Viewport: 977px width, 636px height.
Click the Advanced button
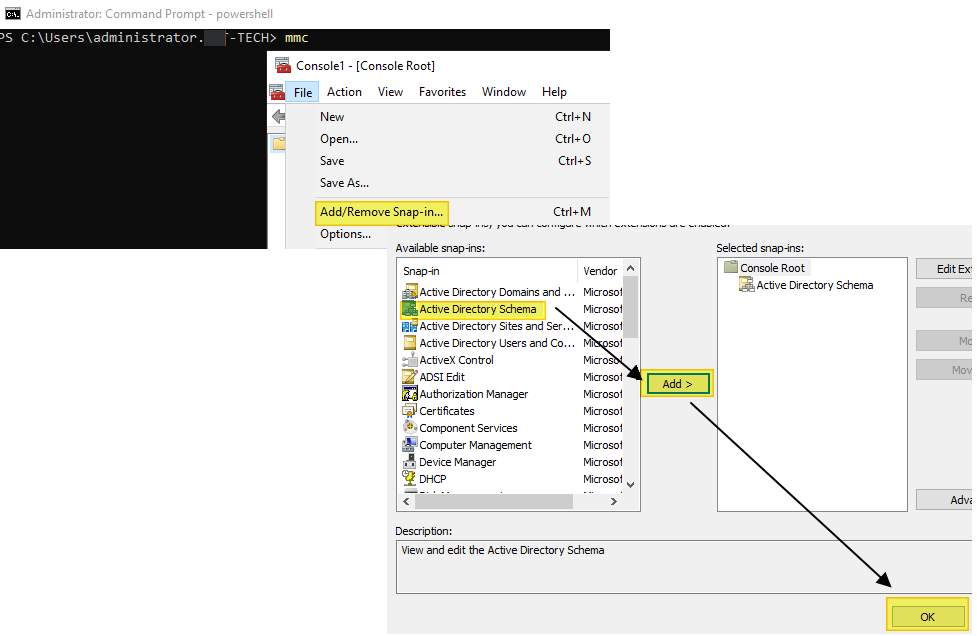pyautogui.click(x=944, y=500)
